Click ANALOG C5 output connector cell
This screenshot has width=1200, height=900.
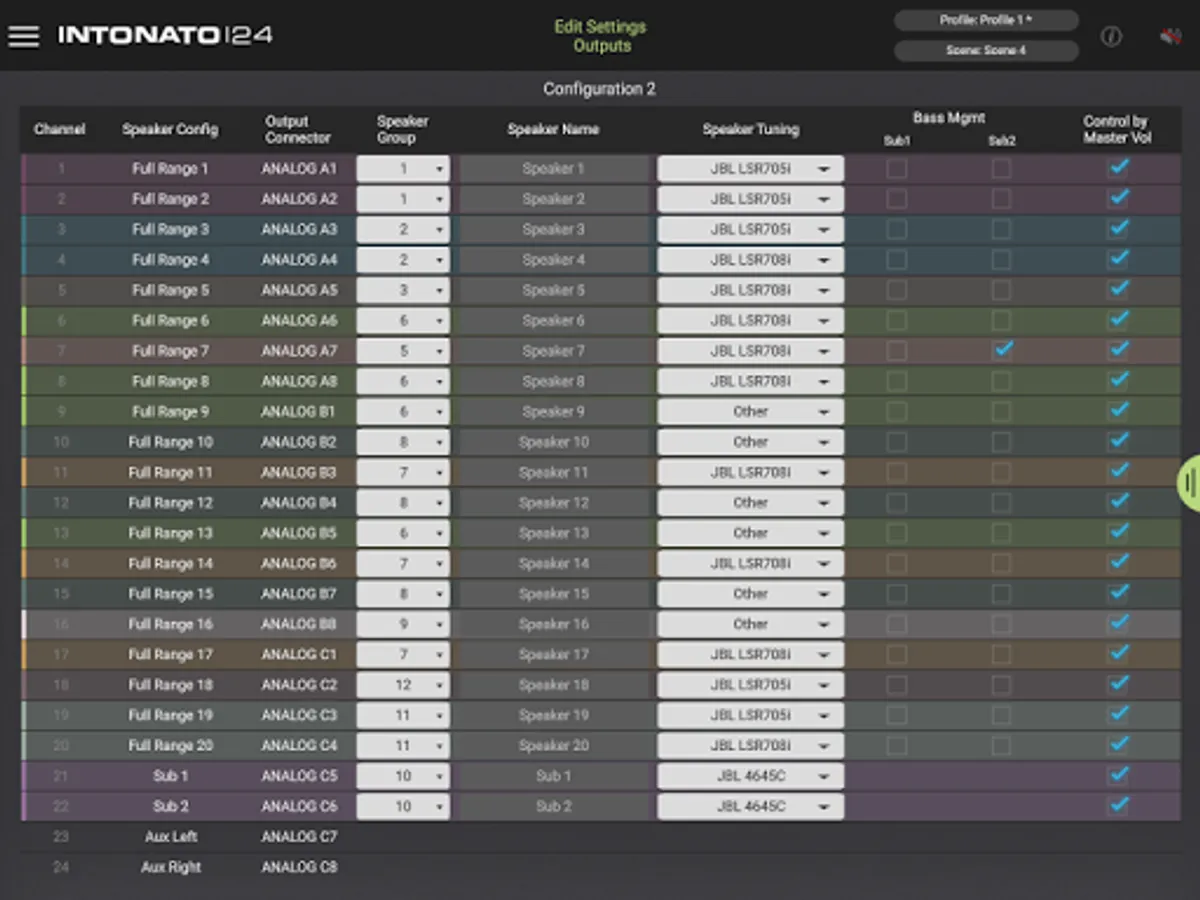click(x=299, y=776)
